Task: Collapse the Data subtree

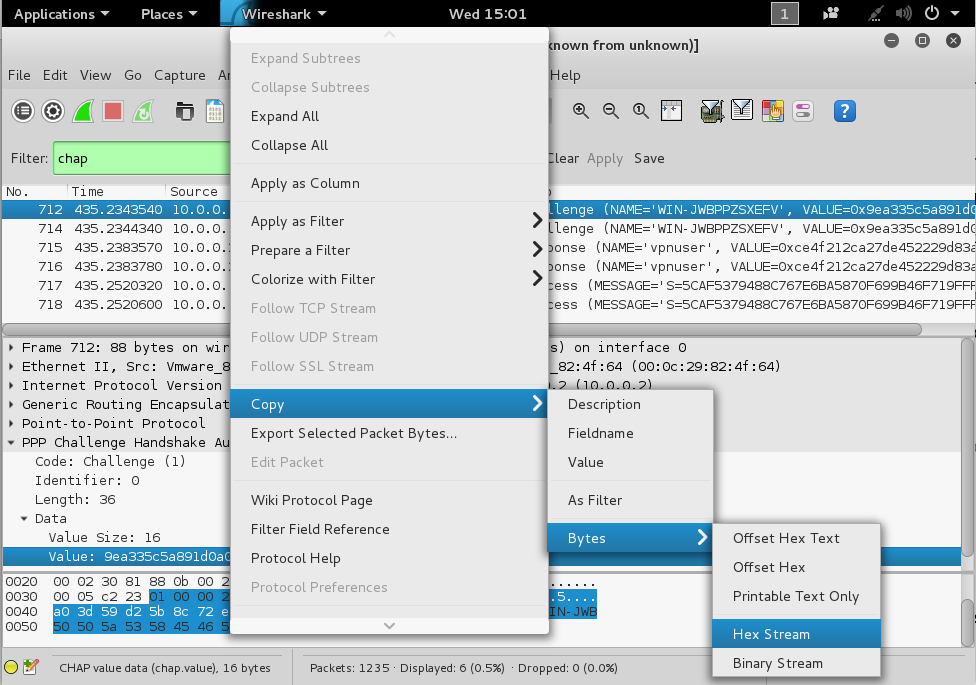Action: click(24, 519)
